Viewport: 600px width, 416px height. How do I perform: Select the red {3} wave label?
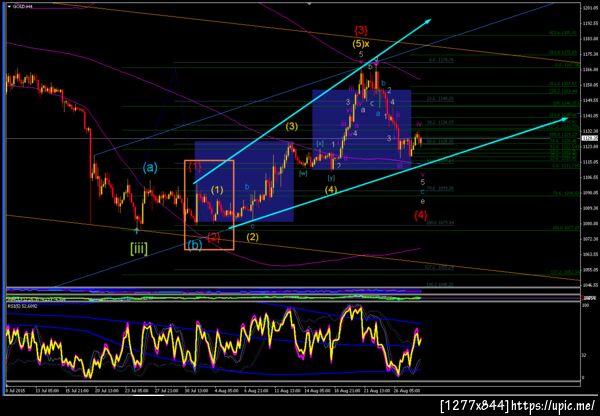pos(362,31)
